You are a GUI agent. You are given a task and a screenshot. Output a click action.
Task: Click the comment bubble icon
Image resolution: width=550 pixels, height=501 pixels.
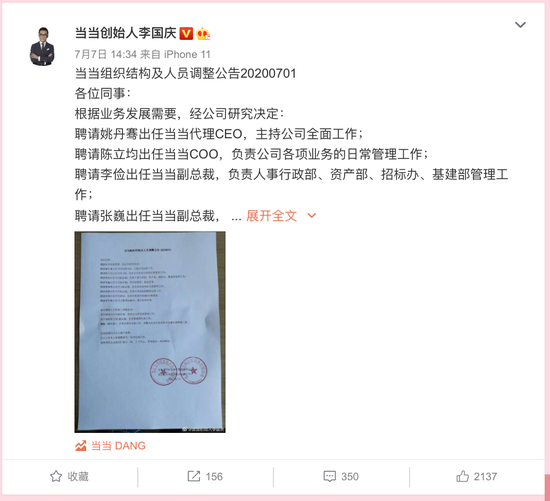click(x=329, y=476)
